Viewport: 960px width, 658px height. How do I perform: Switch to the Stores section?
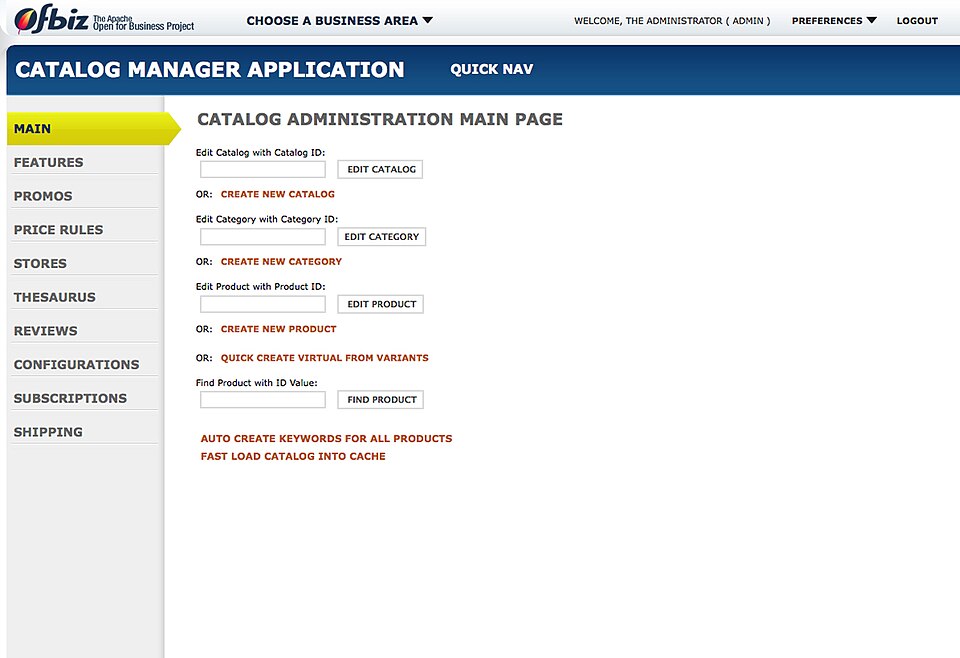[40, 263]
